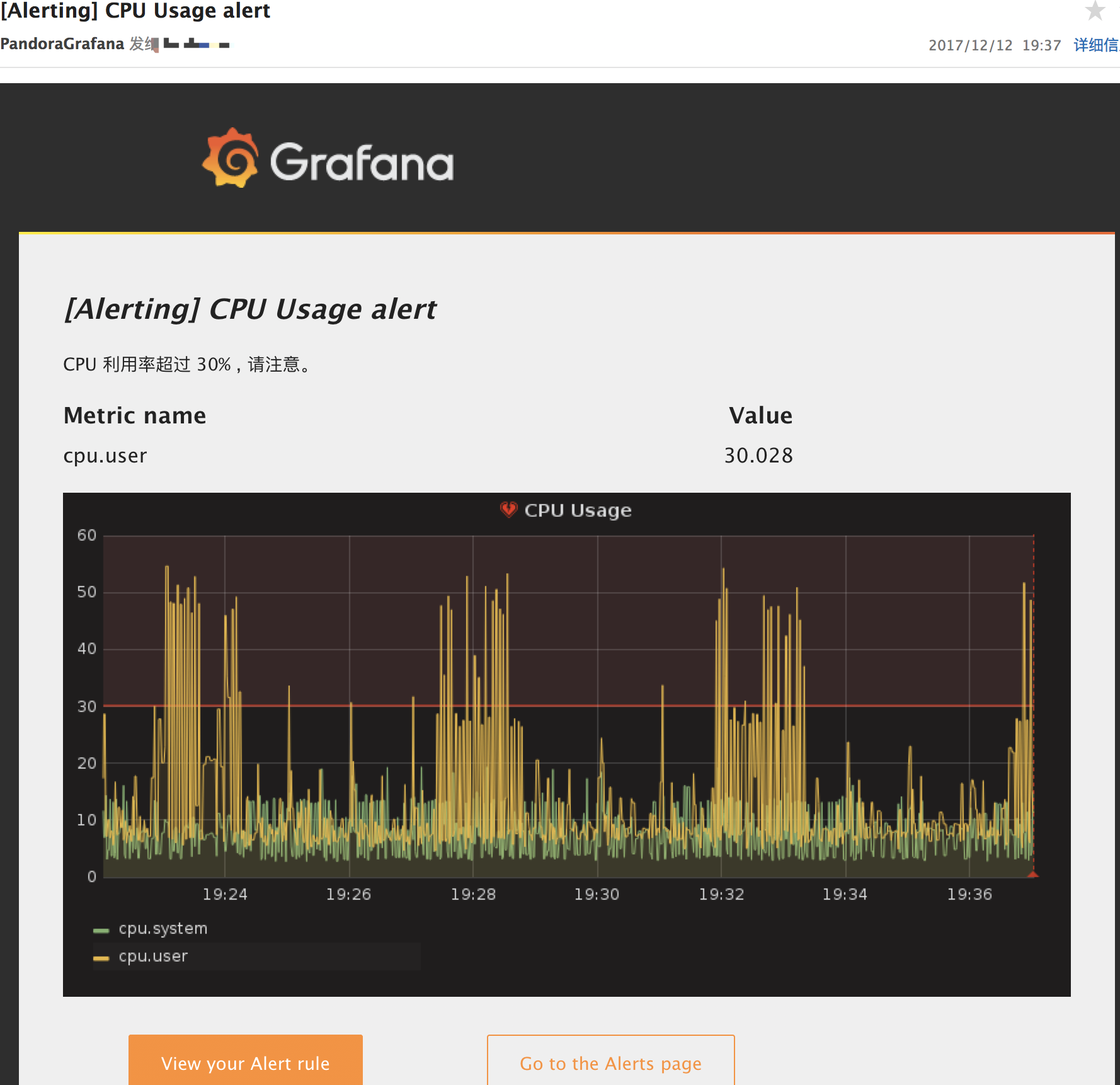Click the yellow cpu.user color swatch

(x=101, y=958)
